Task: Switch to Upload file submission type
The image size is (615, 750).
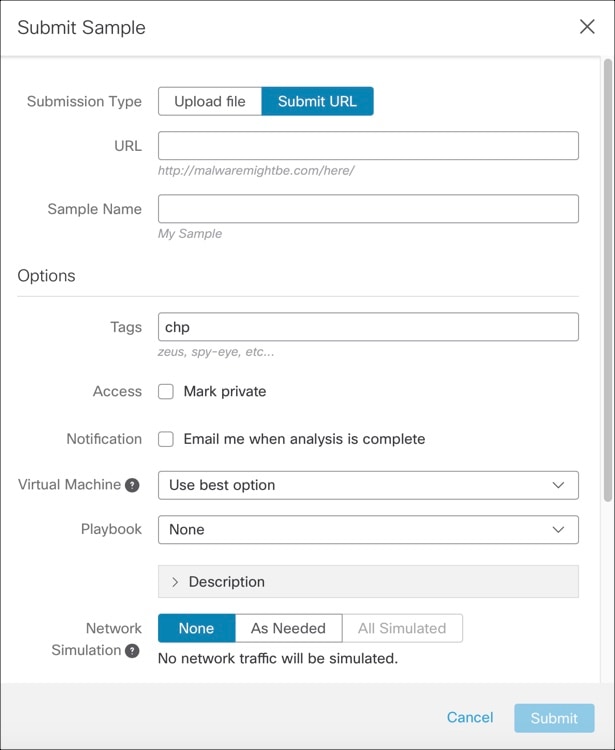Action: click(x=210, y=101)
